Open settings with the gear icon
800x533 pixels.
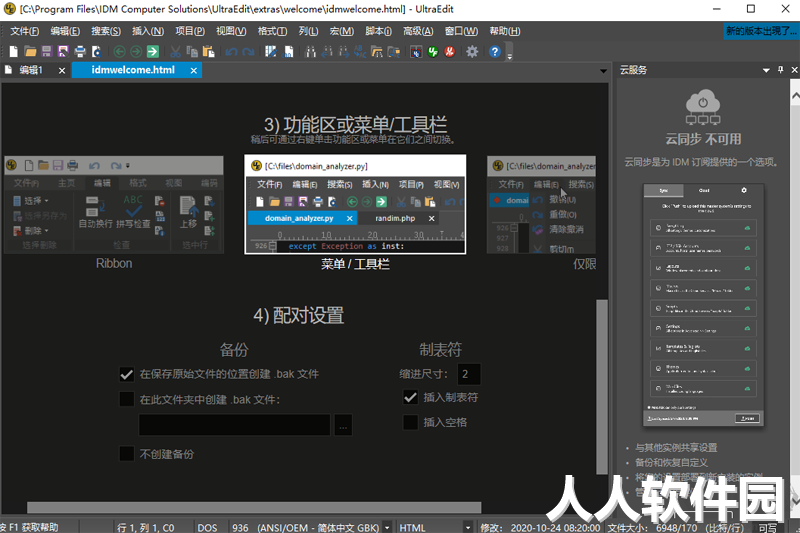(x=472, y=52)
